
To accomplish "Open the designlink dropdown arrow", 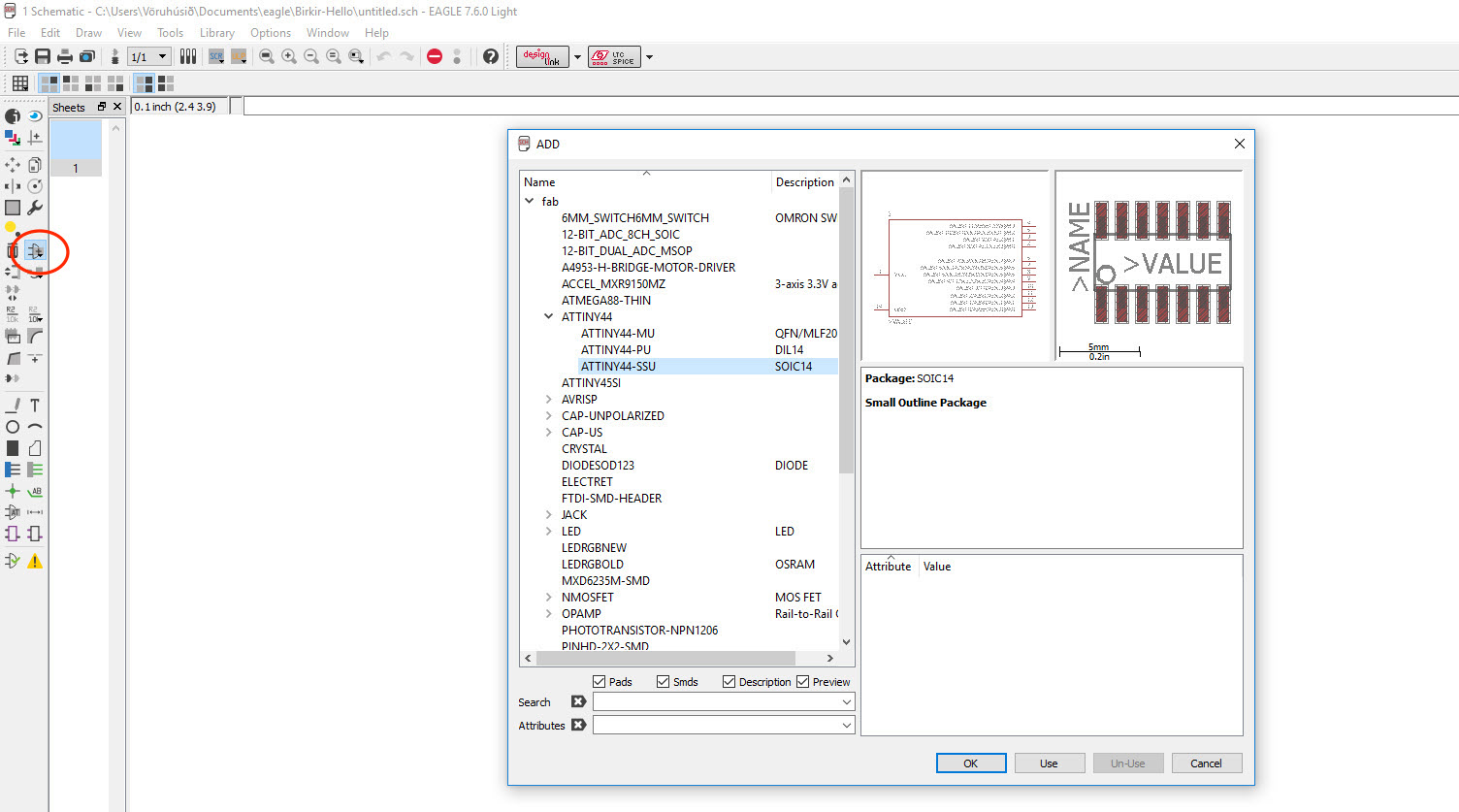I will pyautogui.click(x=577, y=56).
